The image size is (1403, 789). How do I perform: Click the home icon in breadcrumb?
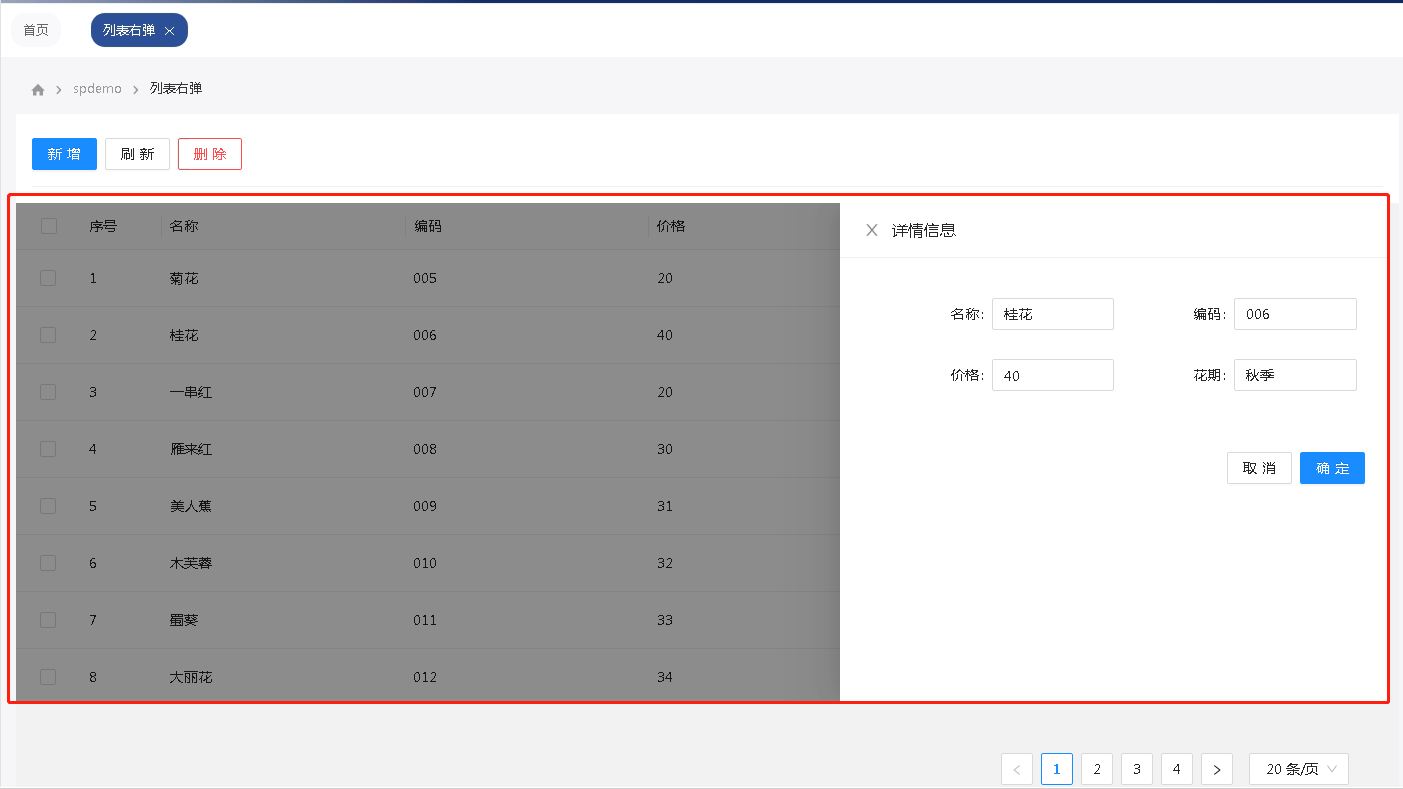(x=38, y=90)
